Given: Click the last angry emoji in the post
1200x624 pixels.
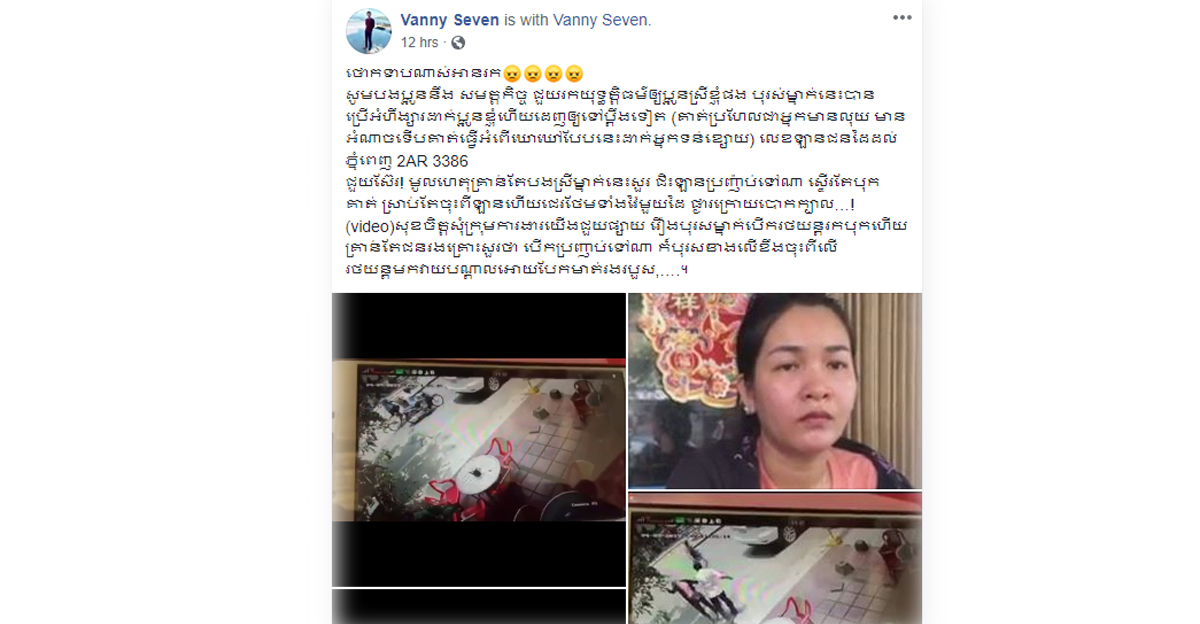Looking at the screenshot, I should pyautogui.click(x=574, y=73).
